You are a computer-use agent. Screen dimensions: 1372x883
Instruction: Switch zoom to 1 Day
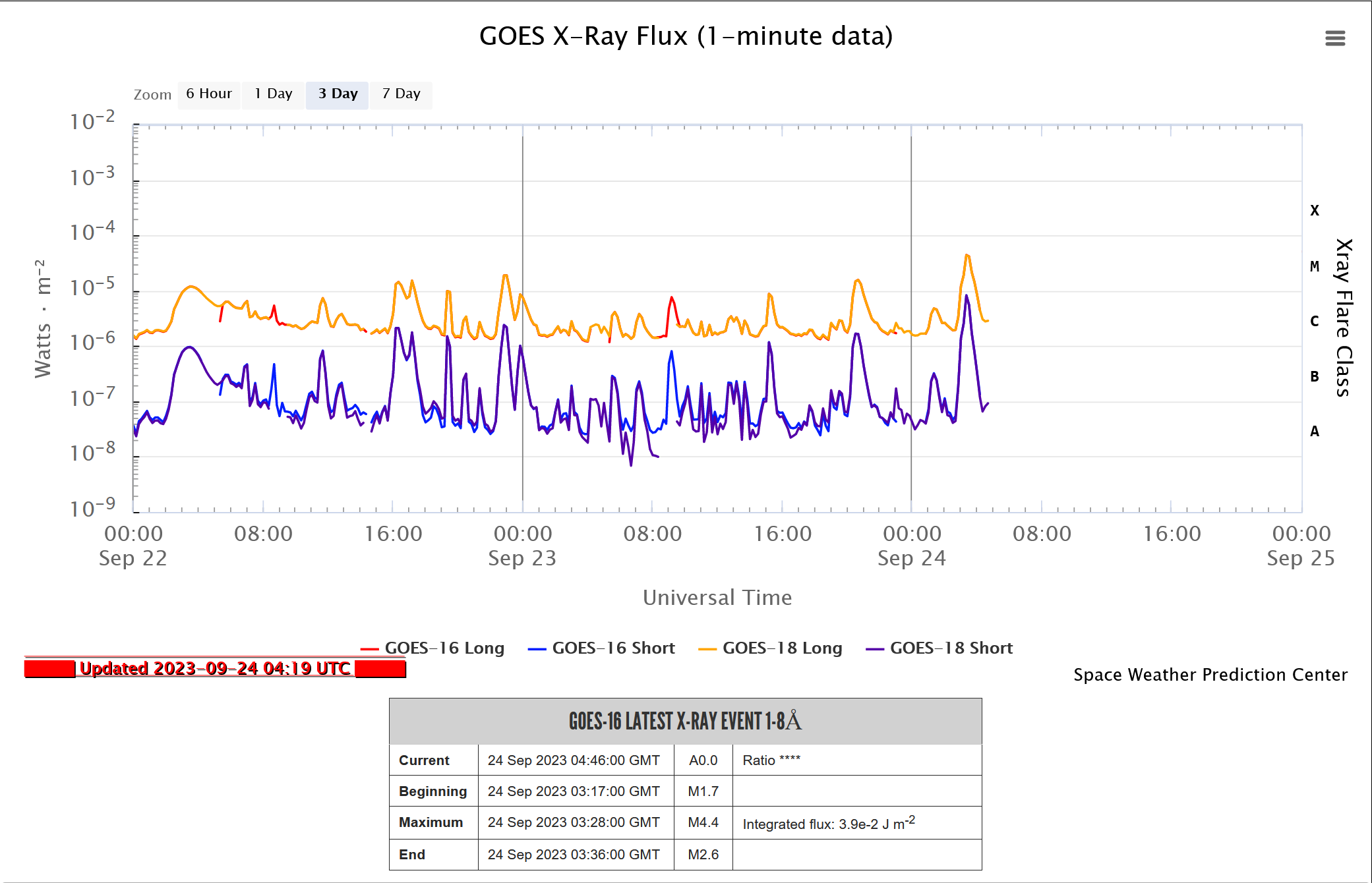pos(273,94)
